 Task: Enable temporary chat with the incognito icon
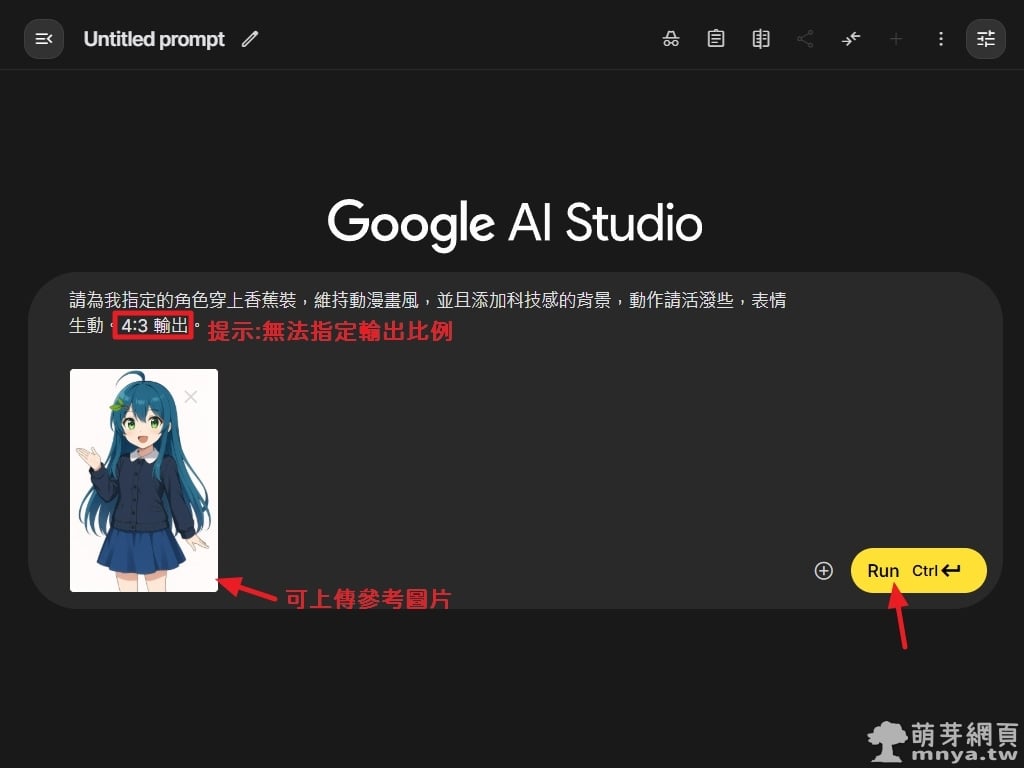click(671, 39)
